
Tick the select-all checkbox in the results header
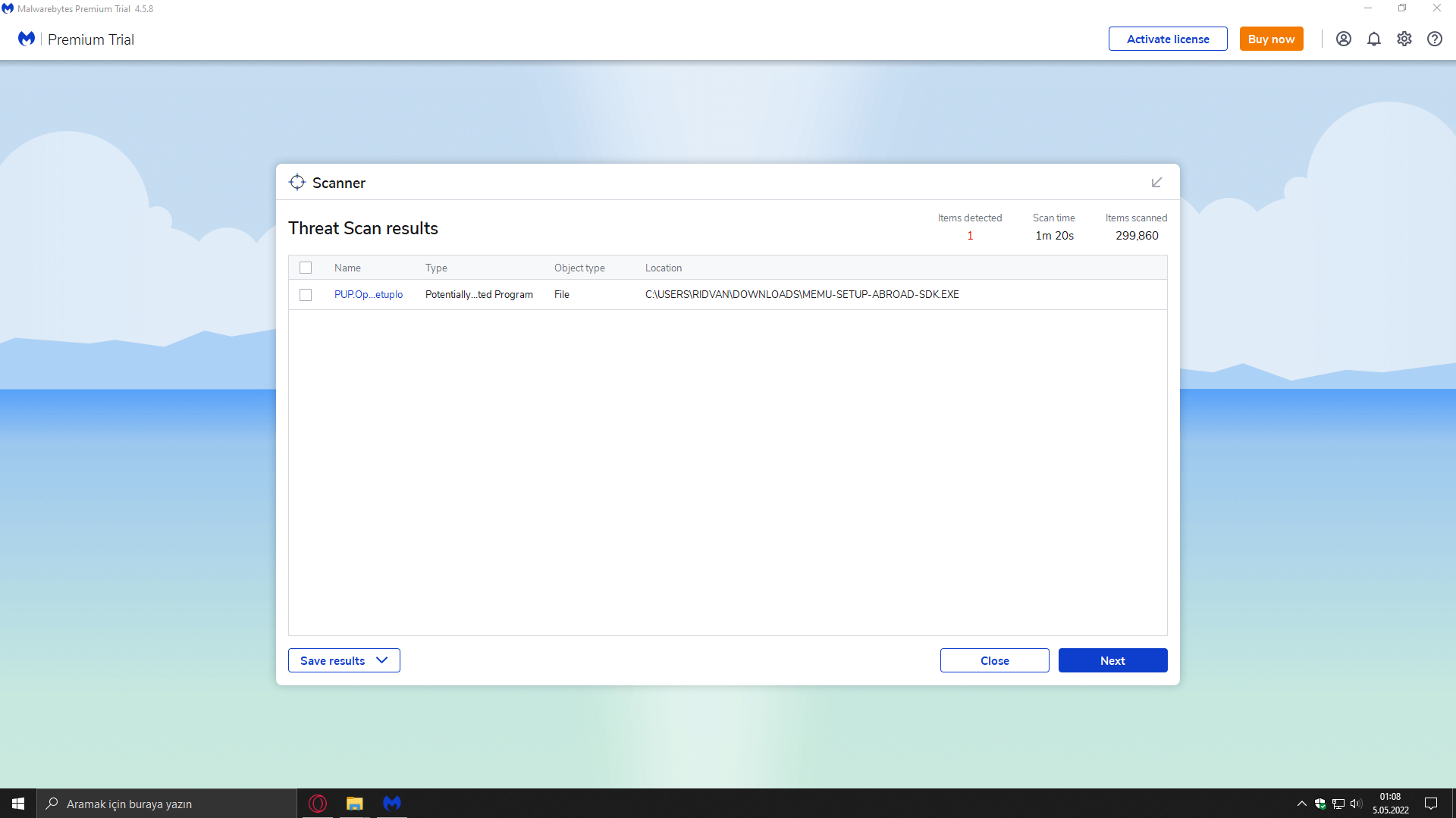306,268
